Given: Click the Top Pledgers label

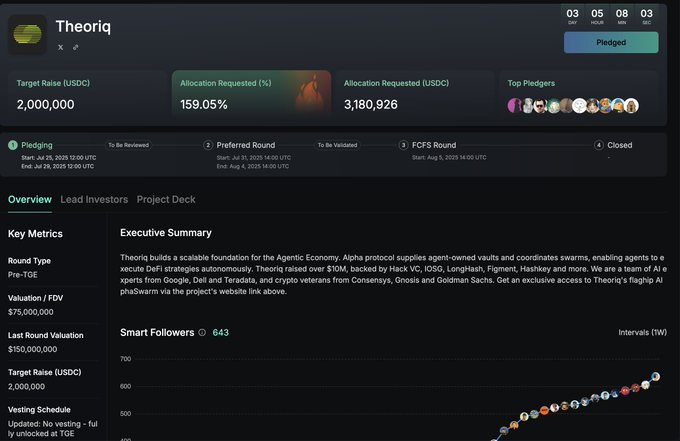Looking at the screenshot, I should coord(531,83).
